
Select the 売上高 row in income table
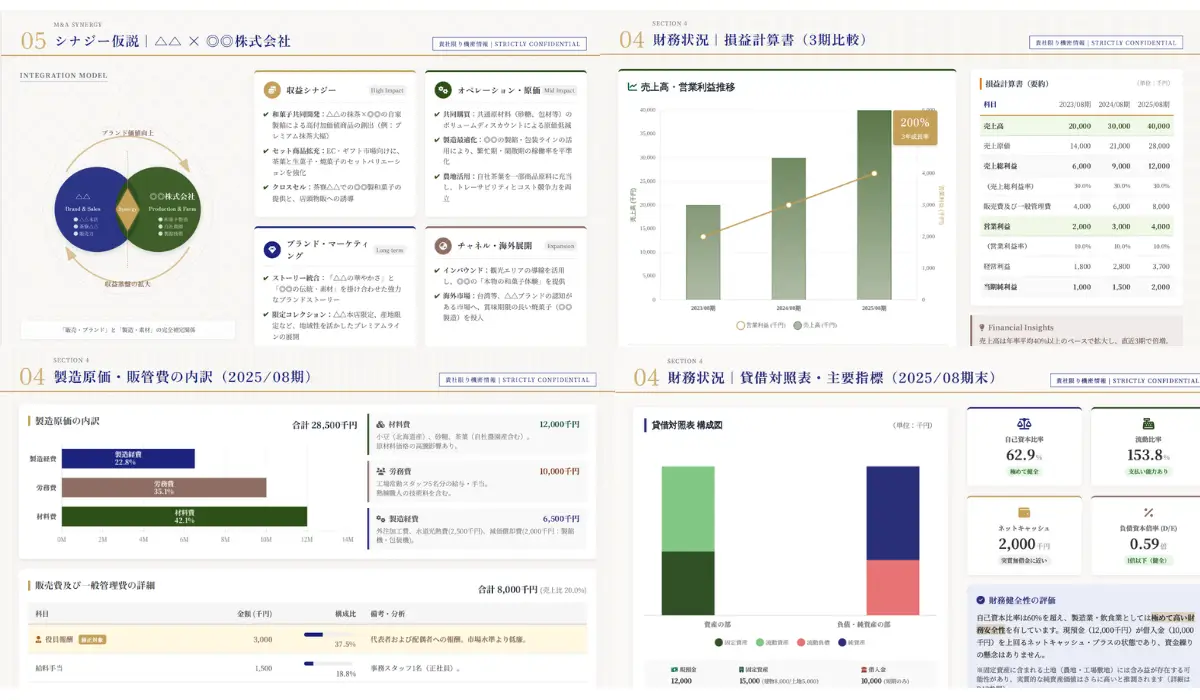click(x=1075, y=126)
